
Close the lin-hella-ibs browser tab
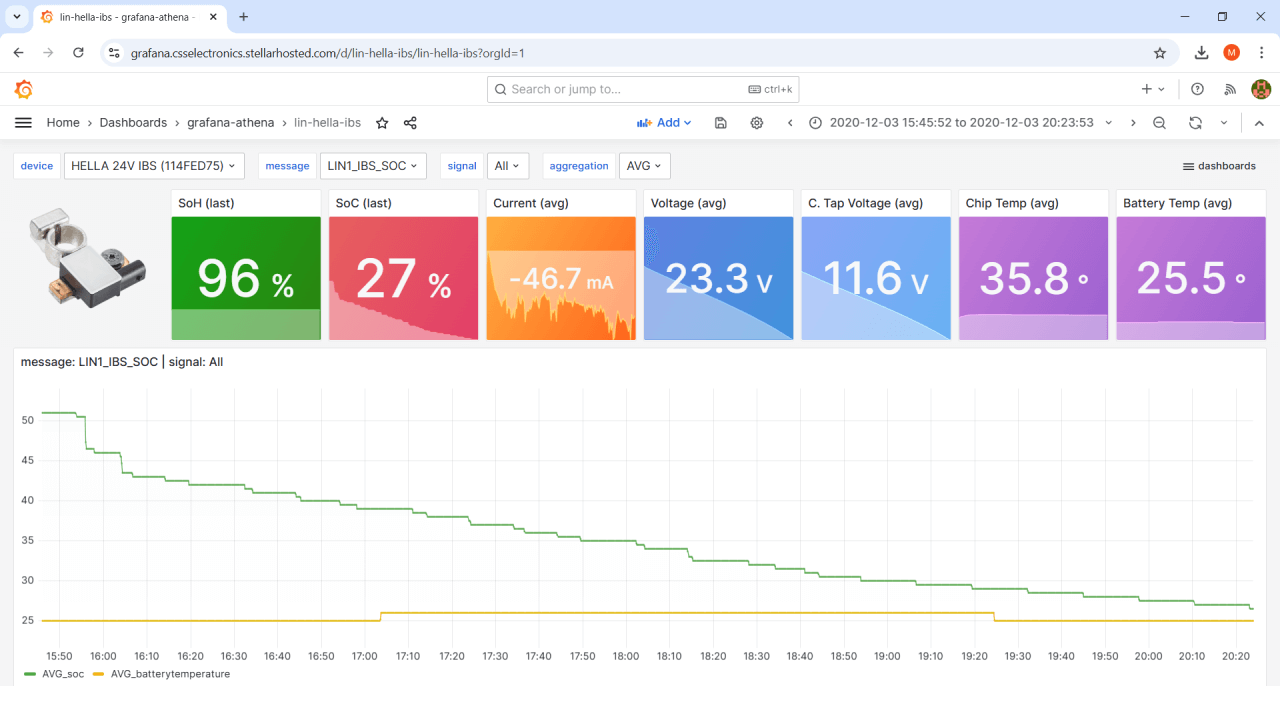point(214,17)
